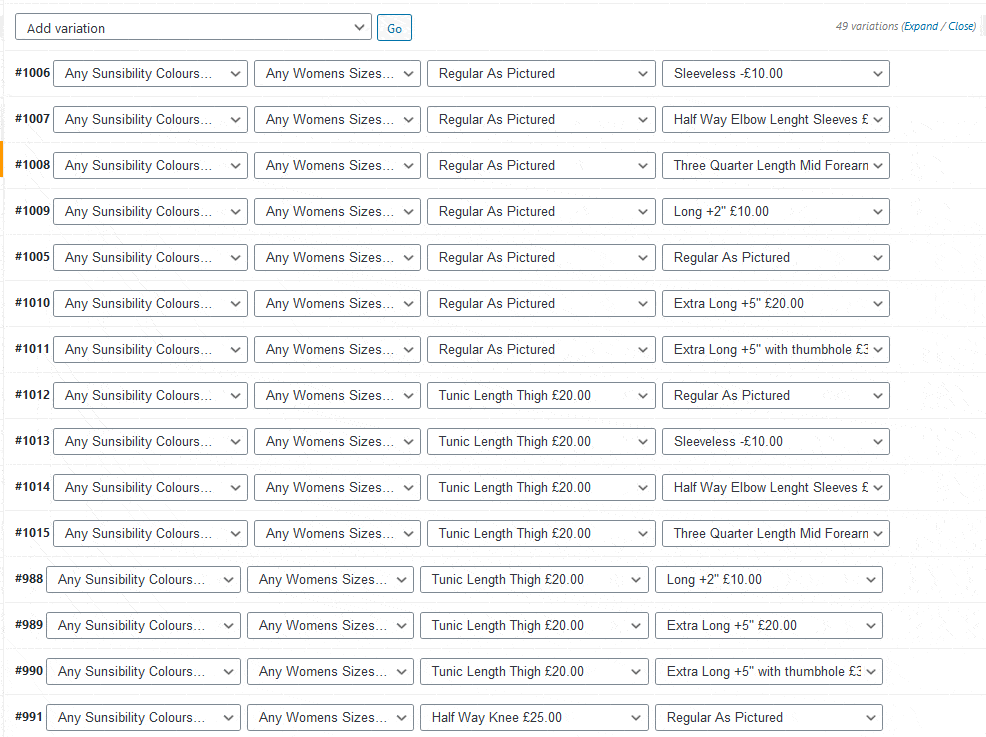Open Regular As Pictured length dropdown in #1006
This screenshot has height=737, width=986.
click(541, 74)
